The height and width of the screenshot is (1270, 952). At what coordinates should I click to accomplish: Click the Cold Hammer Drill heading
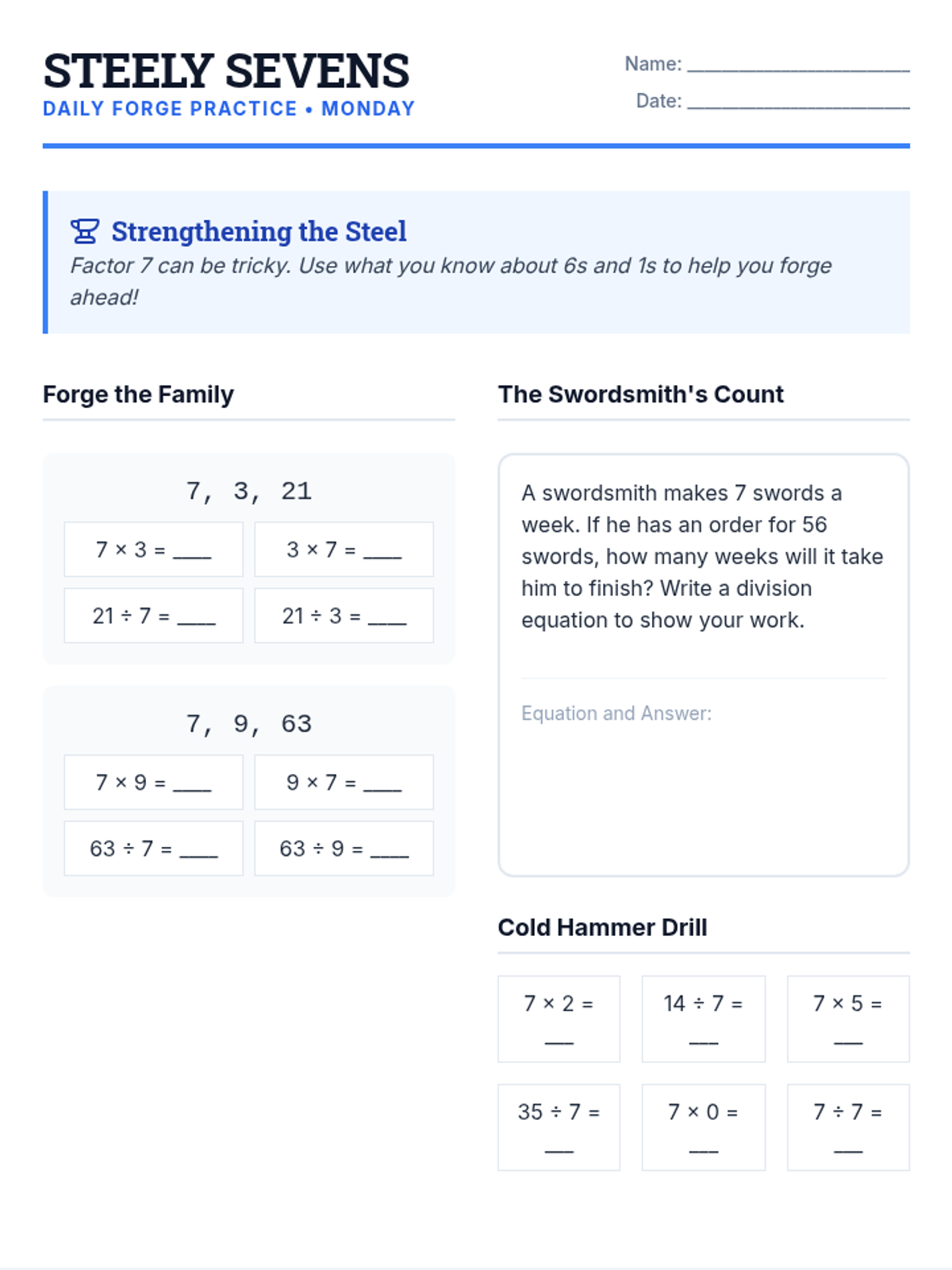pyautogui.click(x=602, y=927)
